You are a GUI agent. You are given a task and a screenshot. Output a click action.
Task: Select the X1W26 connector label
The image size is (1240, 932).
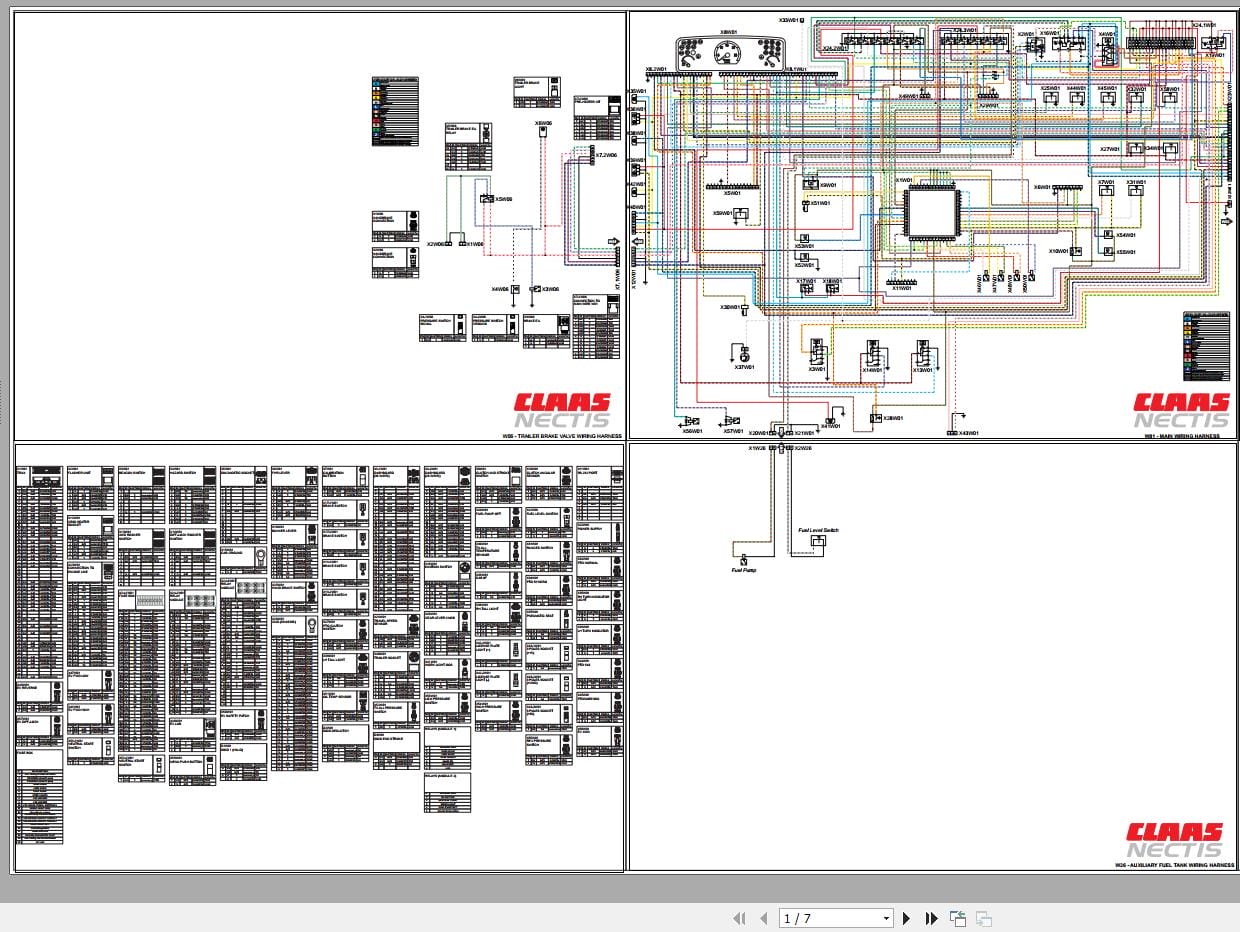click(x=757, y=448)
